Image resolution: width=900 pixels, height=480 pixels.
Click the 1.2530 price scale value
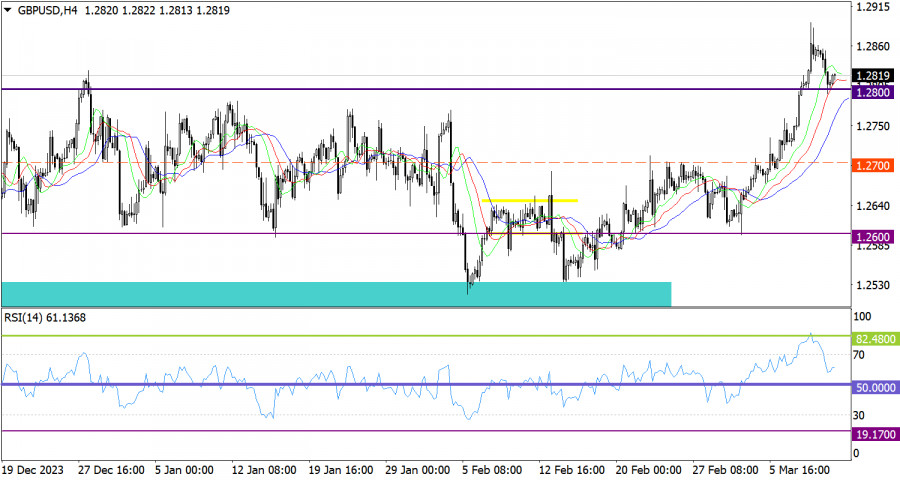pyautogui.click(x=872, y=285)
